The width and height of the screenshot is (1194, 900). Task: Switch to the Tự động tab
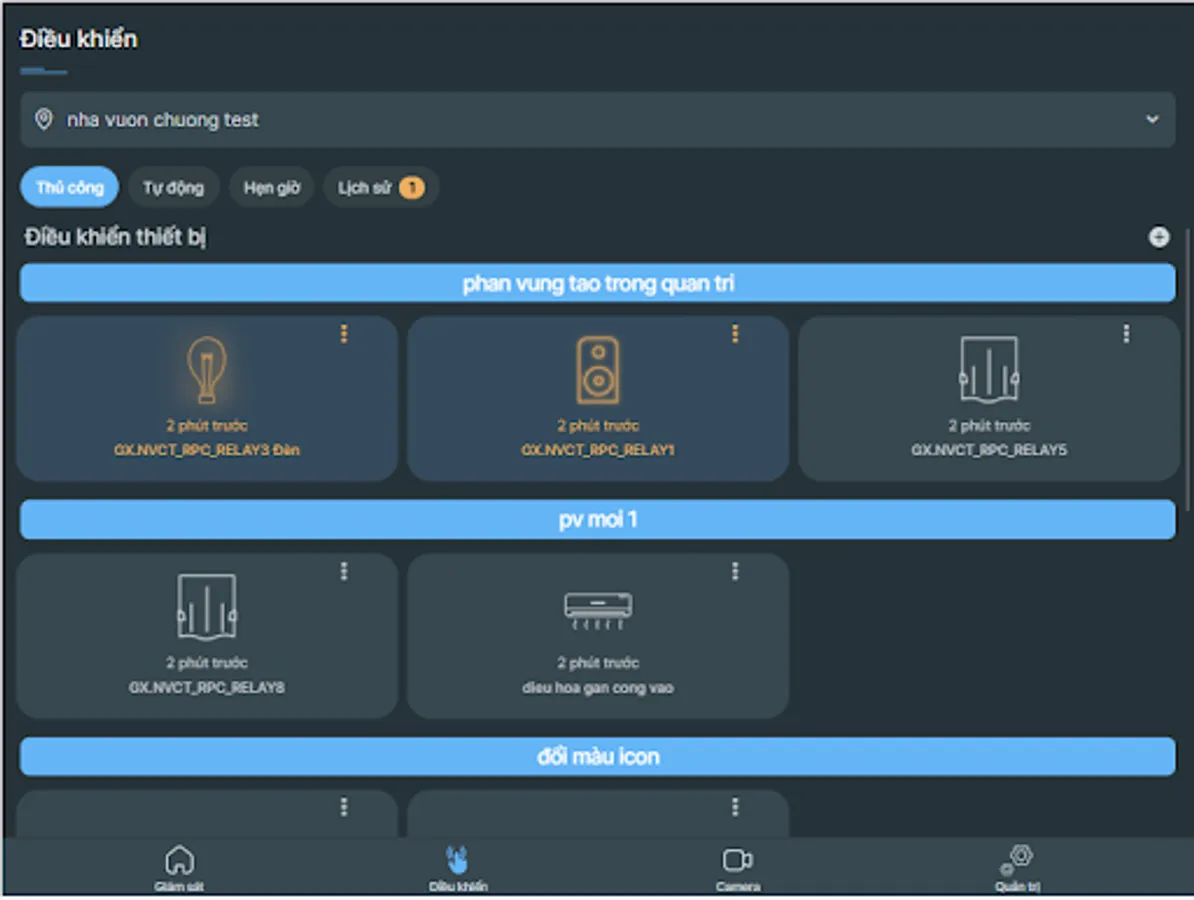click(x=174, y=187)
